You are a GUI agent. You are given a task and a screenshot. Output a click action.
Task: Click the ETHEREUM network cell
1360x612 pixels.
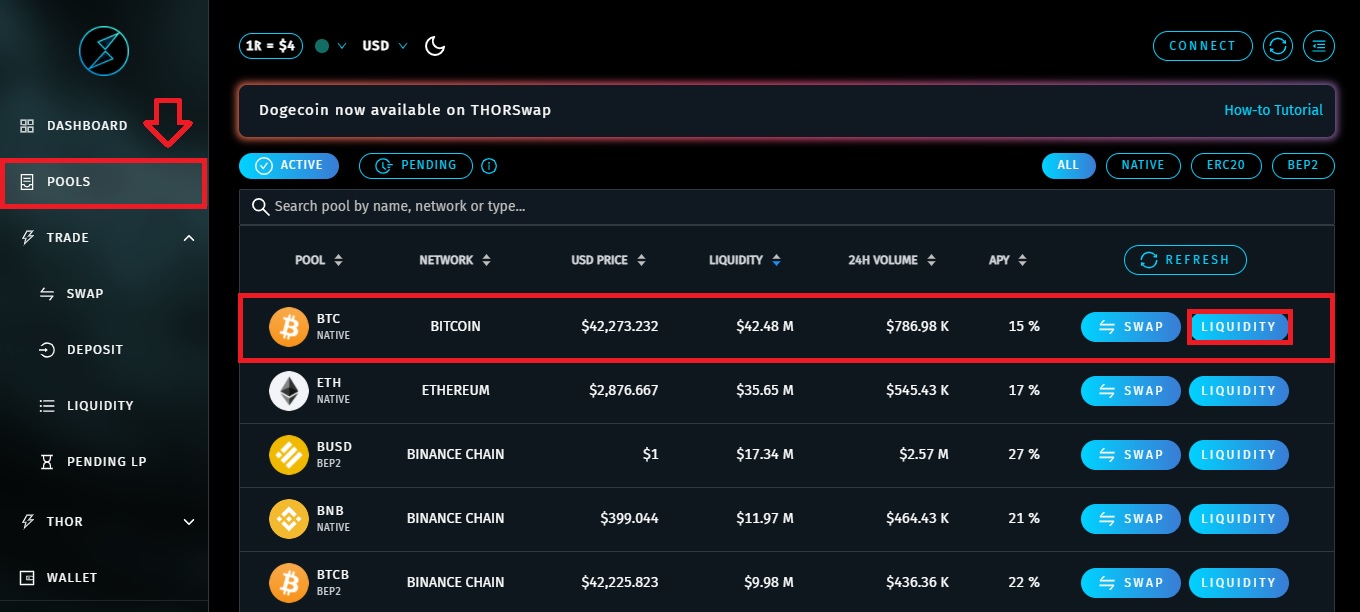[455, 391]
